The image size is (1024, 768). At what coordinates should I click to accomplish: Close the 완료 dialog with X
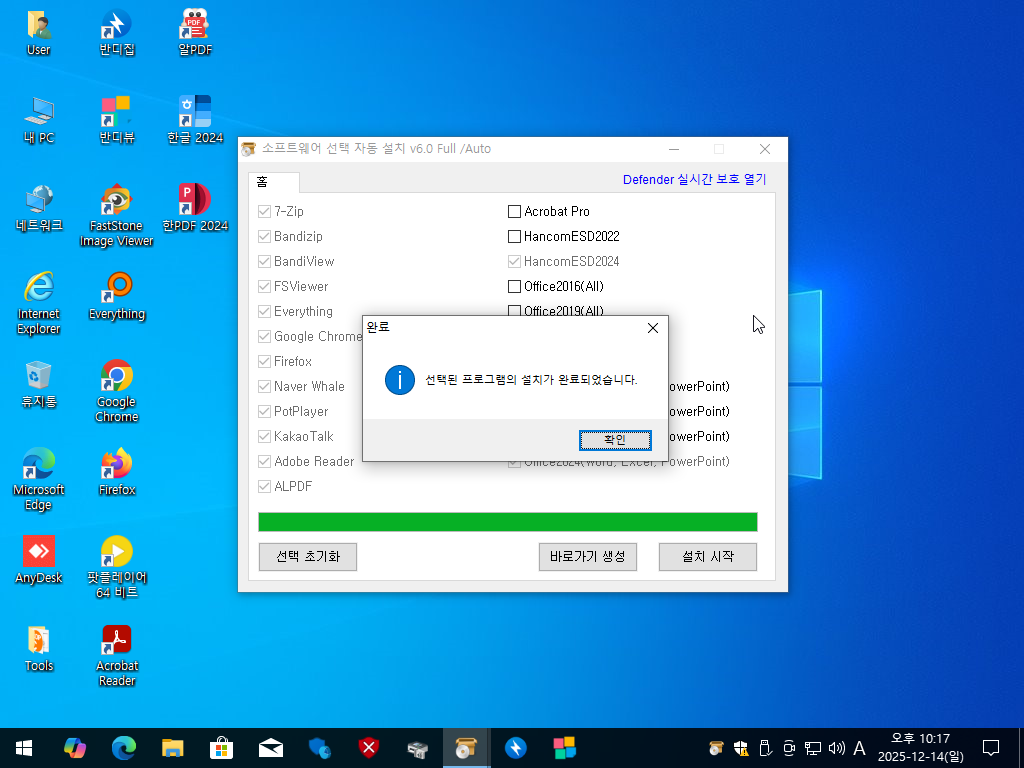click(652, 328)
